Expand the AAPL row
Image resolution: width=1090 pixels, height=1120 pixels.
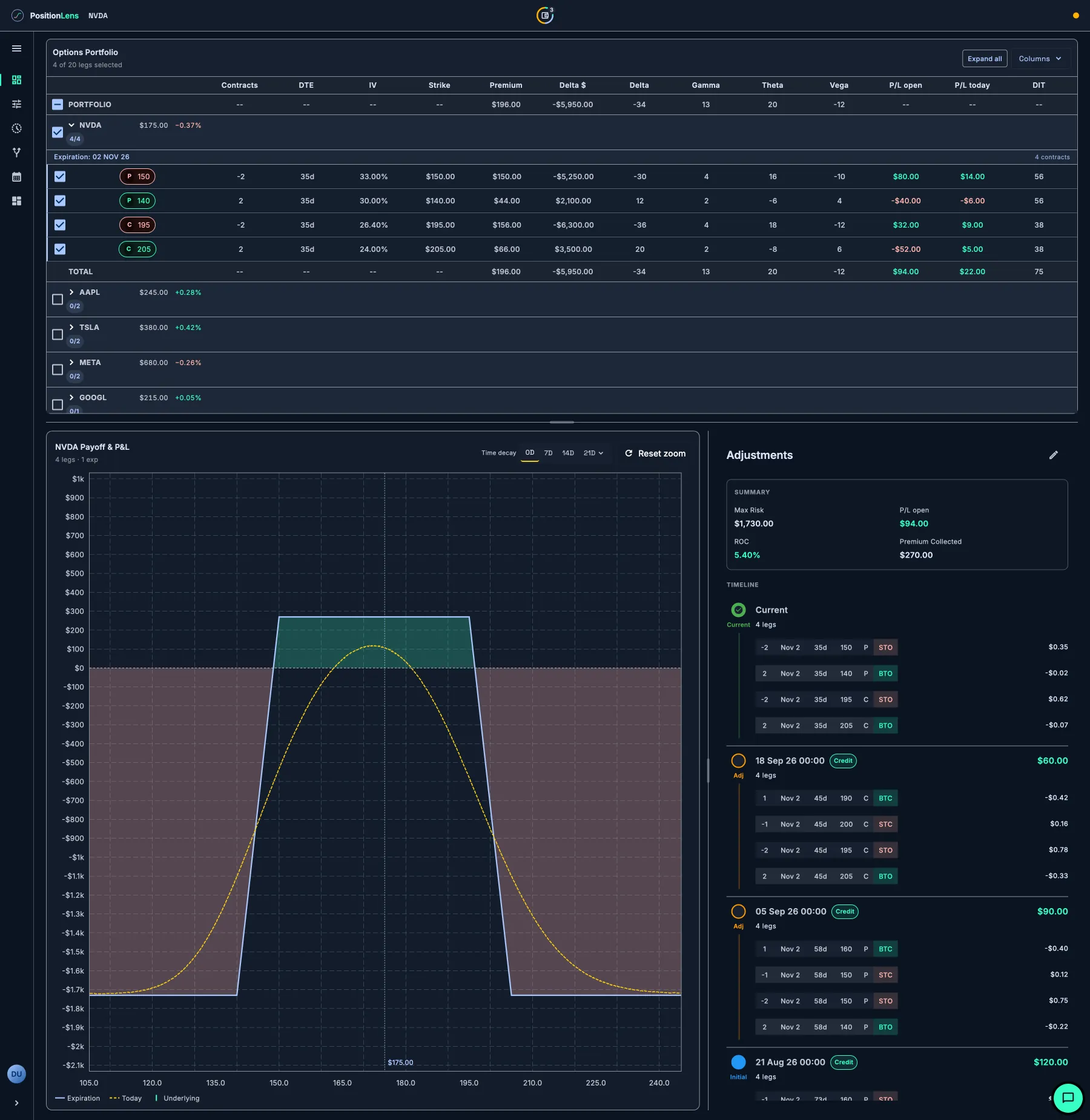[71, 292]
